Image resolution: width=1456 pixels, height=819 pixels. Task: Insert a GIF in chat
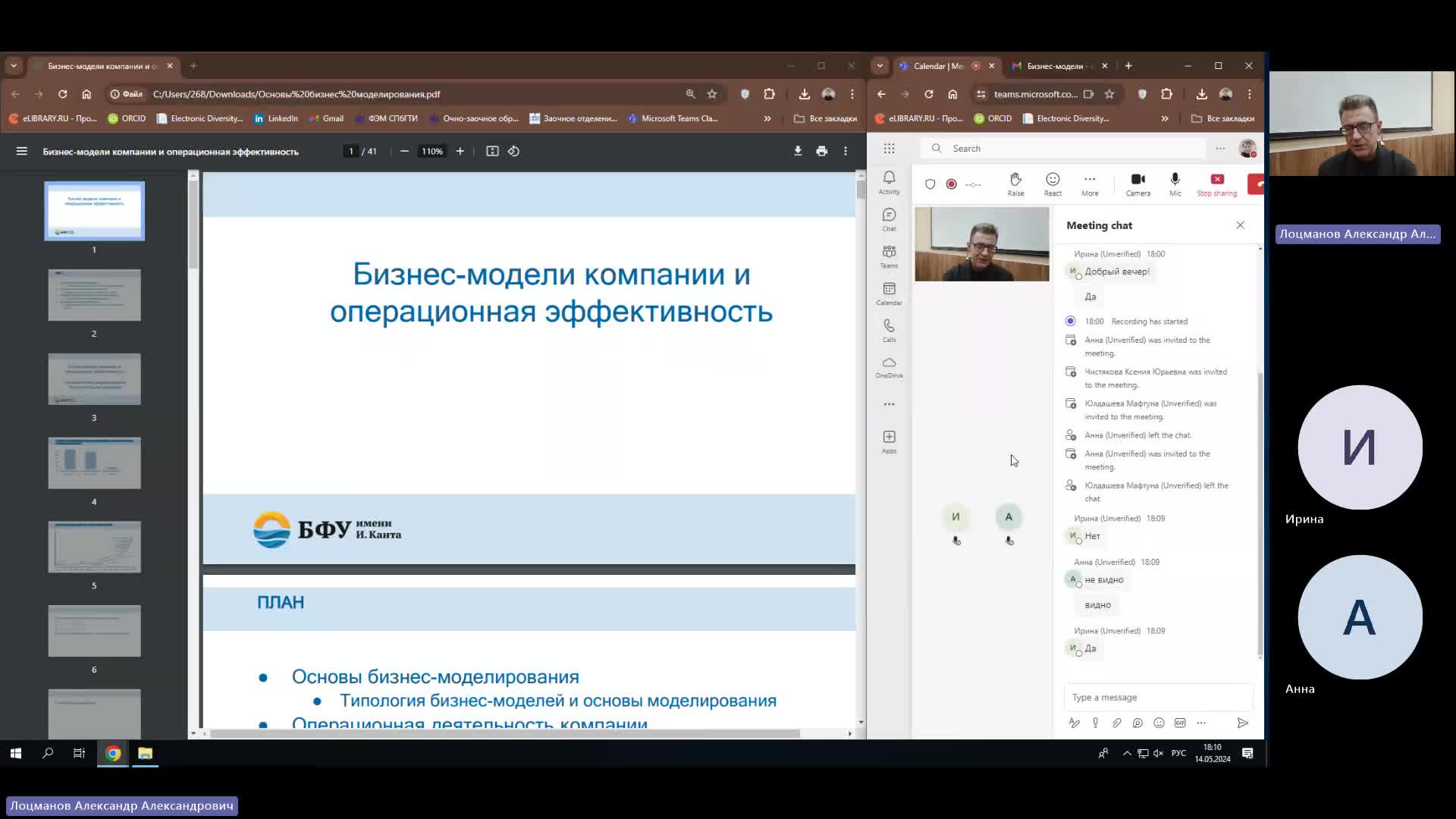pos(1180,723)
